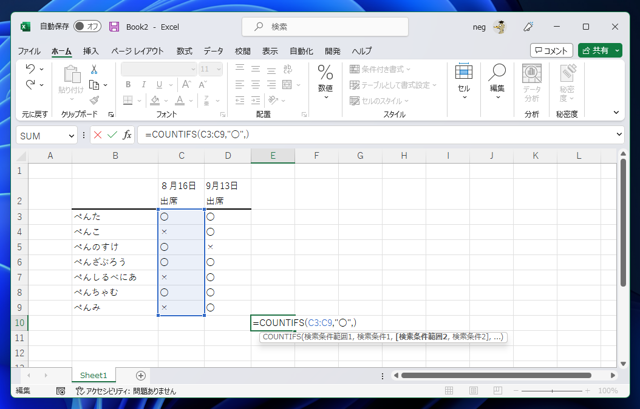Image resolution: width=640 pixels, height=409 pixels.
Task: Open the 編集 magnifier menu
Action: pyautogui.click(x=497, y=82)
